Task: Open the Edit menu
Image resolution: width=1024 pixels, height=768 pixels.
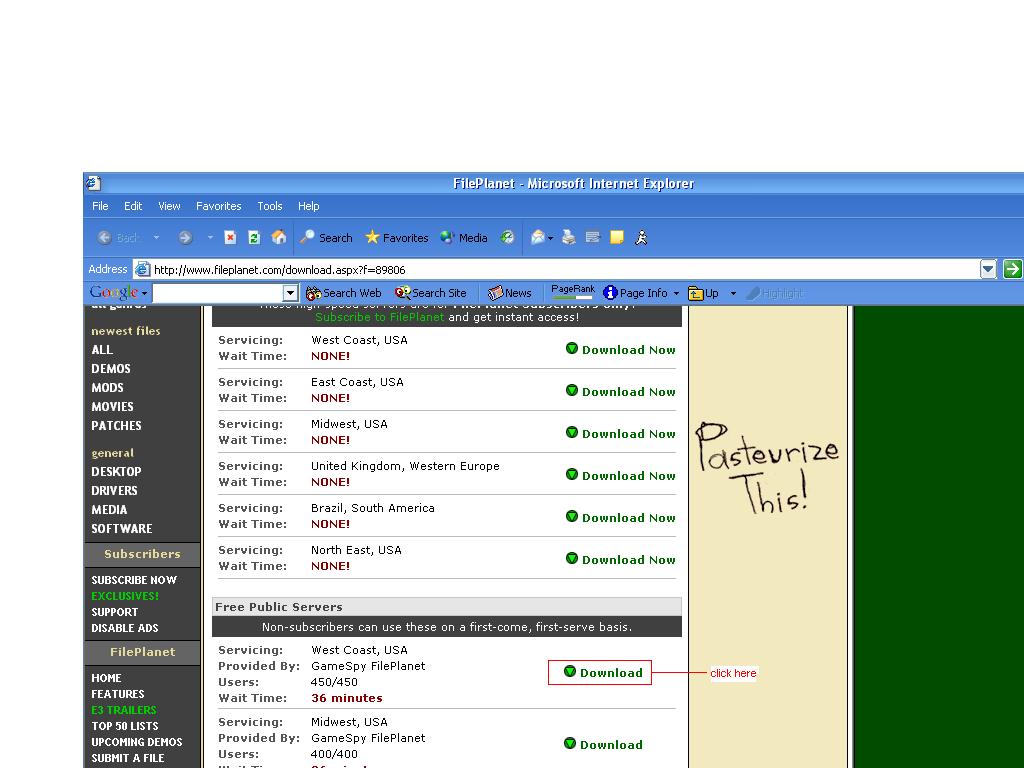Action: click(x=133, y=206)
